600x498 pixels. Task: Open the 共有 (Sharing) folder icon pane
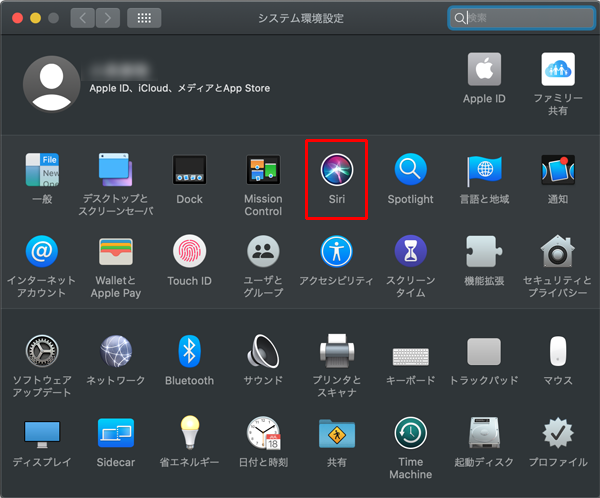(x=337, y=434)
